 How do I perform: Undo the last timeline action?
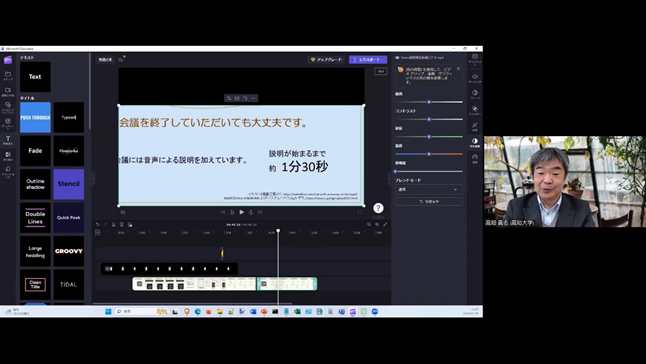98,224
